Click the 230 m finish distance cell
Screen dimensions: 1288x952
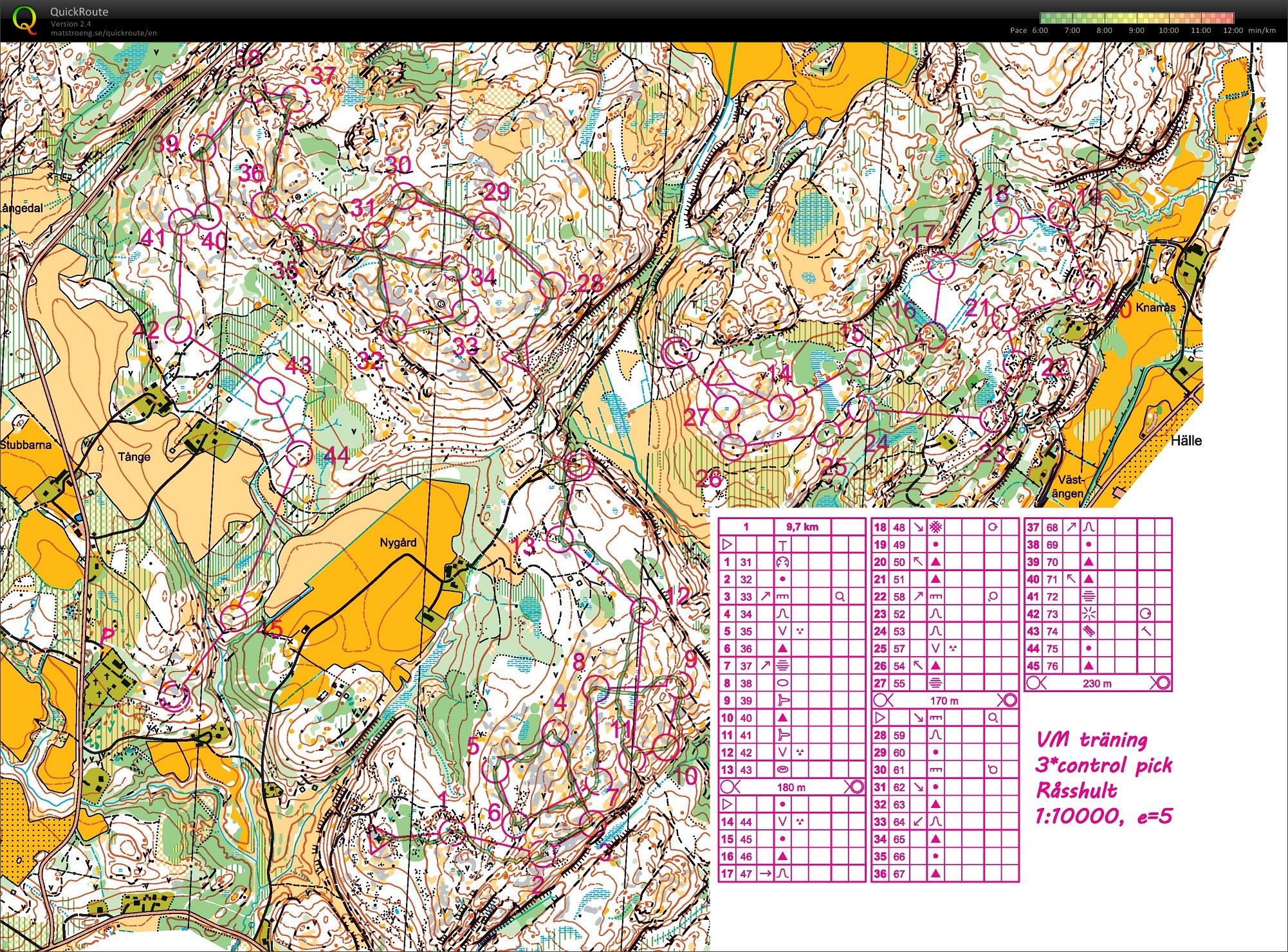[x=1097, y=683]
